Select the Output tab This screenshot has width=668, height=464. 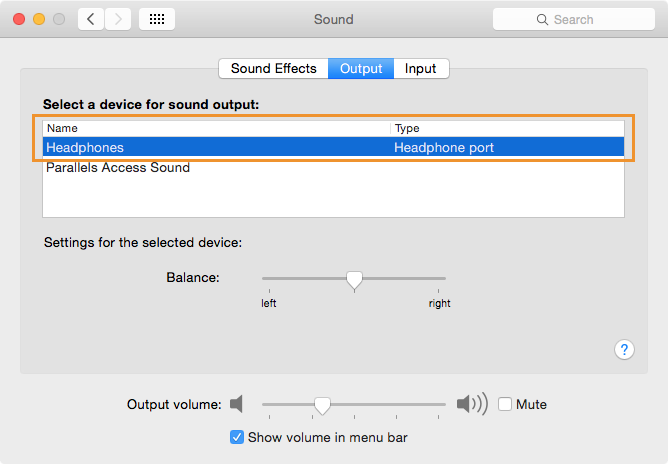point(361,69)
